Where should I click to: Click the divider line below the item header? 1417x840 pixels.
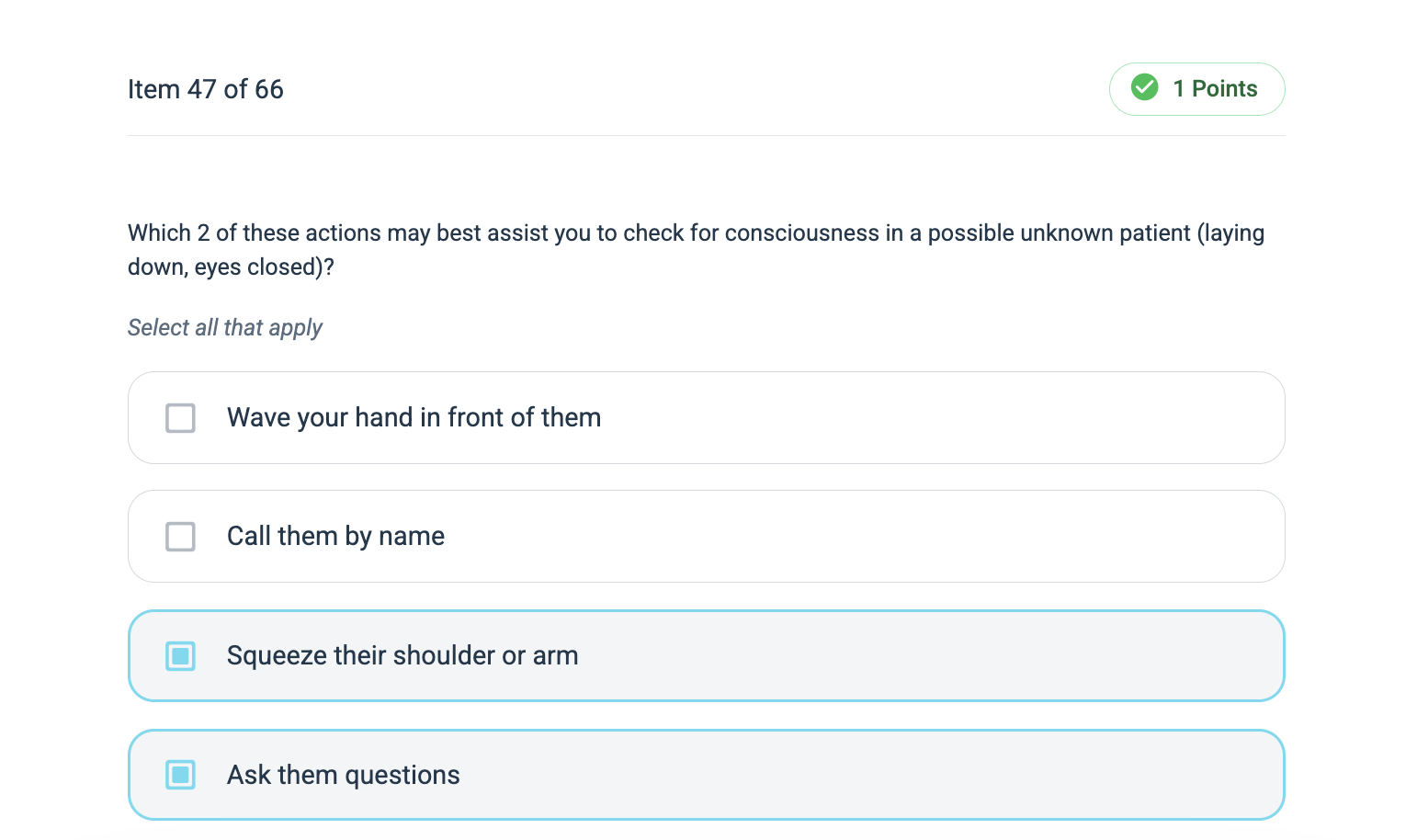(706, 135)
